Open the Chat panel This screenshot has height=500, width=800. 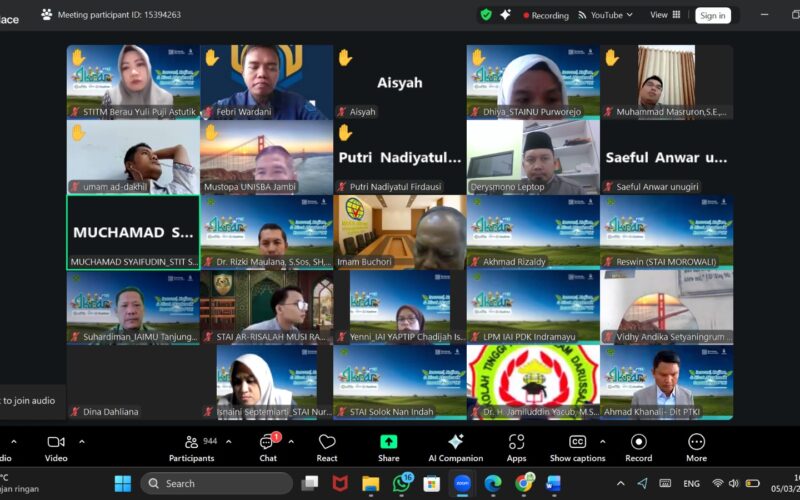[x=268, y=446]
